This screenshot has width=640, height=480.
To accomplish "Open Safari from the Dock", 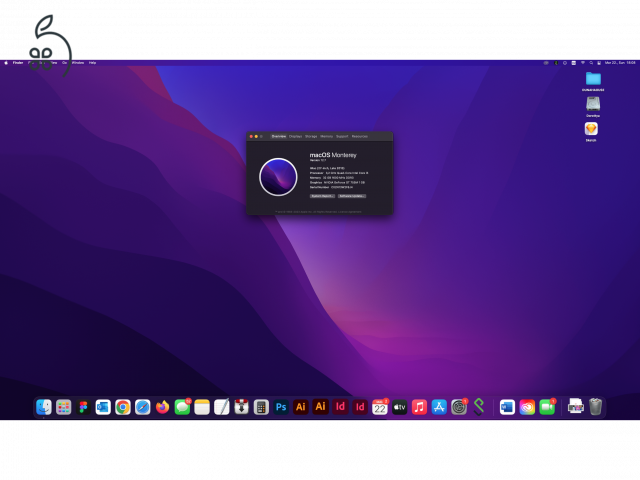I will click(x=143, y=407).
